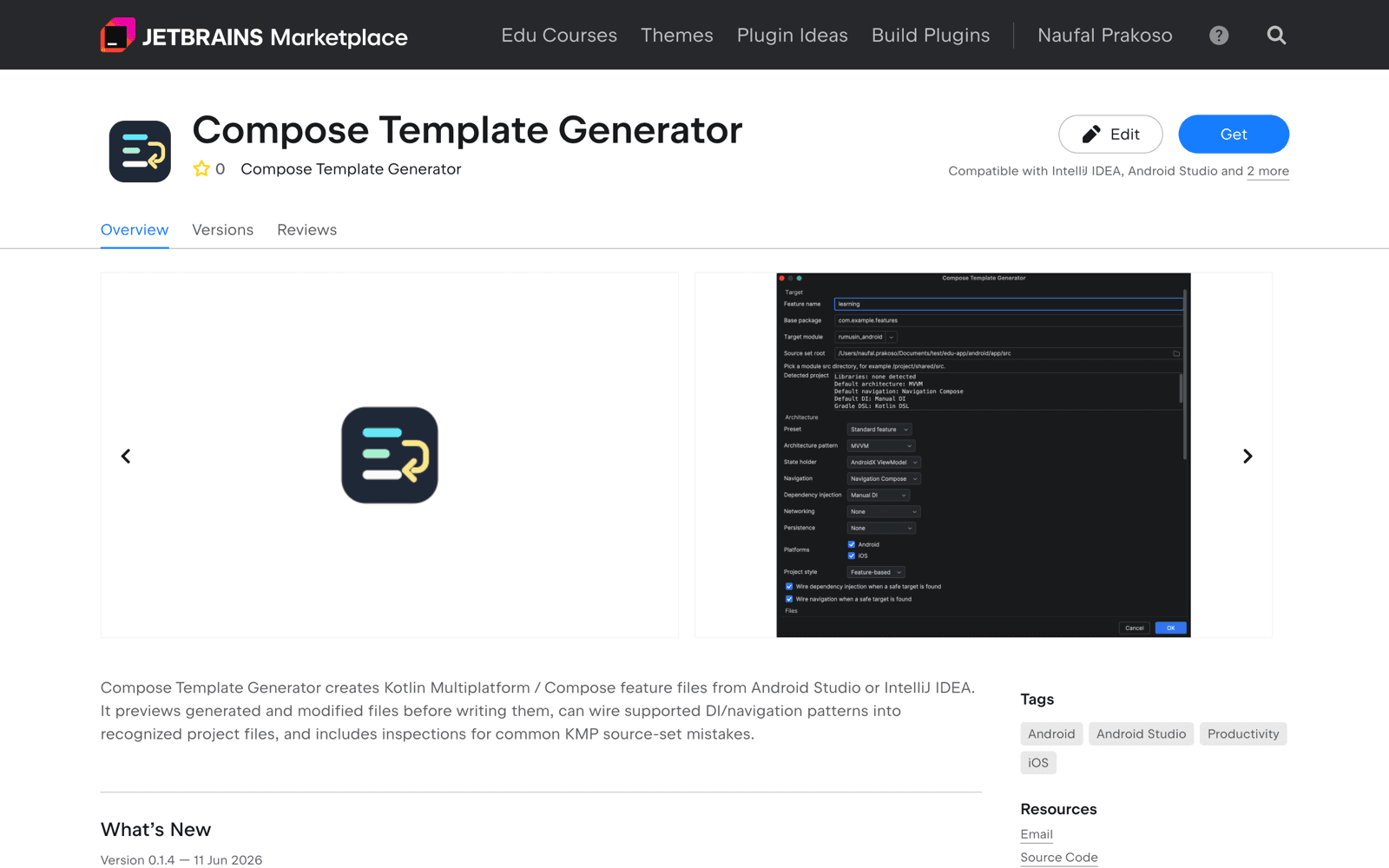Open the help question mark icon
The height and width of the screenshot is (868, 1389).
click(1219, 36)
